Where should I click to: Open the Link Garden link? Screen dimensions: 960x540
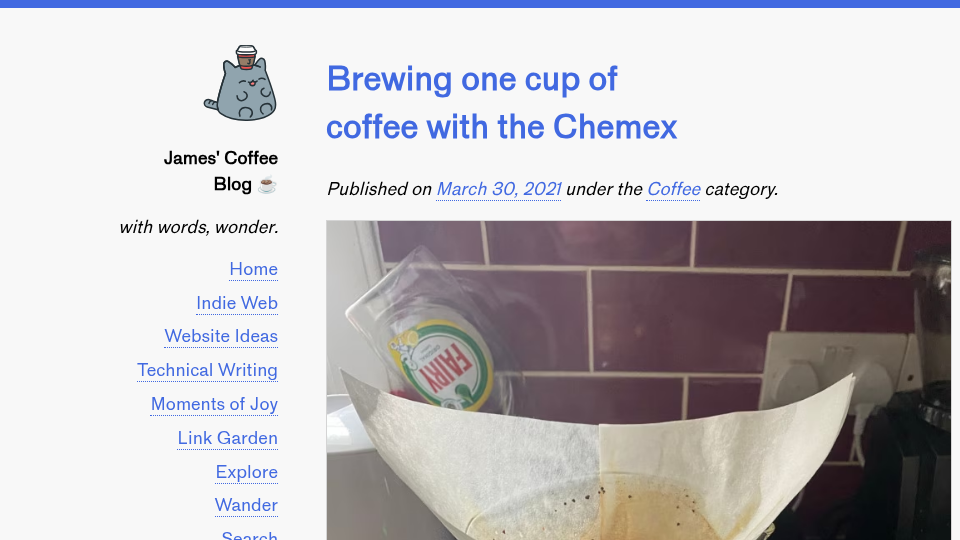228,438
